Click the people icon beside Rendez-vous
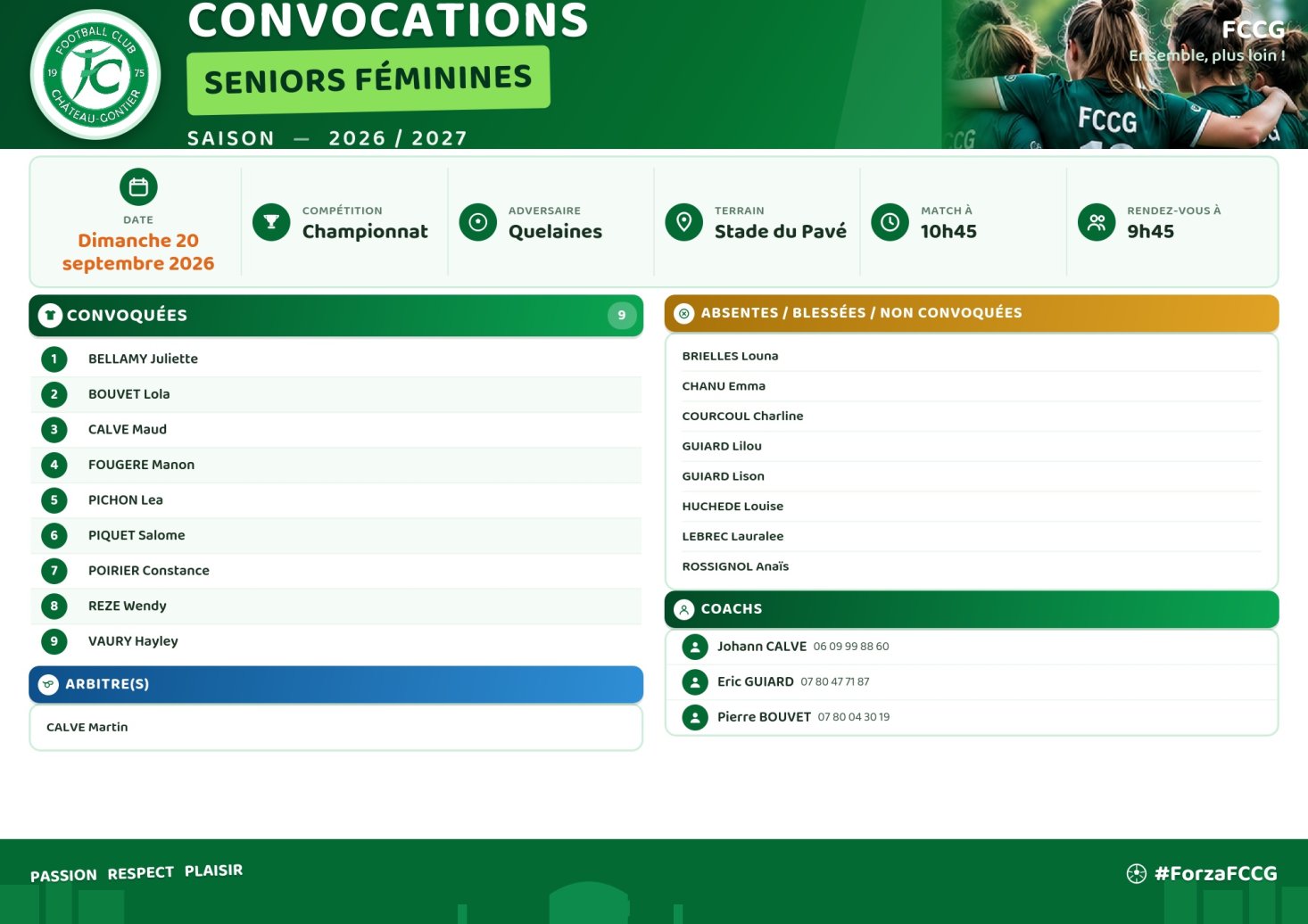Screen dimensions: 1308x924 tap(1097, 222)
